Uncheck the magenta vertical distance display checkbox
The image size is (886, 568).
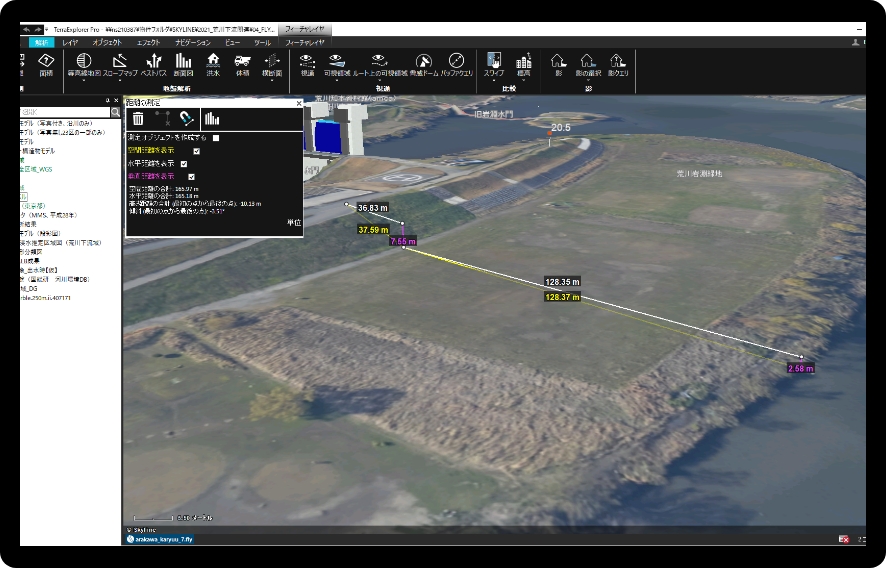point(192,177)
